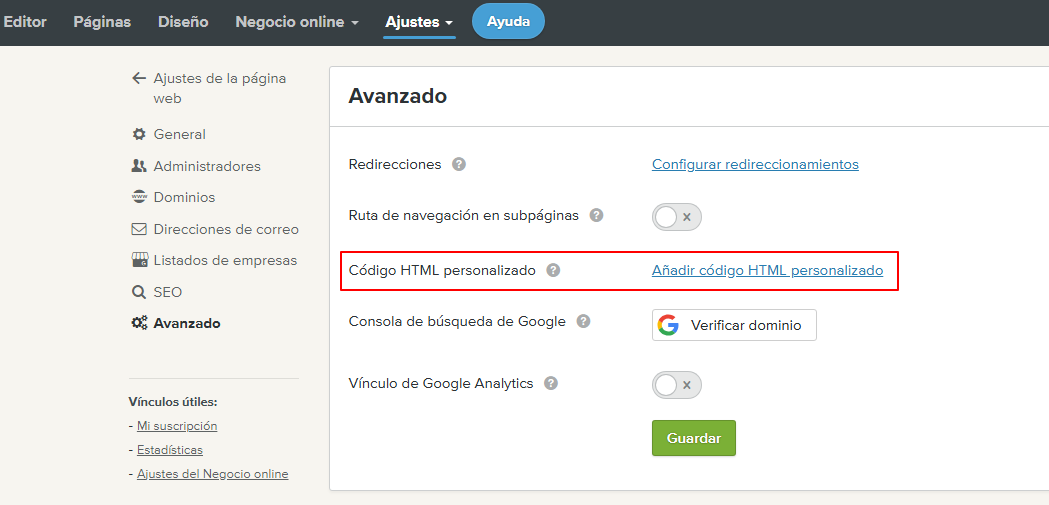Switch to Diseño in top navigation
1049x505 pixels.
(183, 22)
